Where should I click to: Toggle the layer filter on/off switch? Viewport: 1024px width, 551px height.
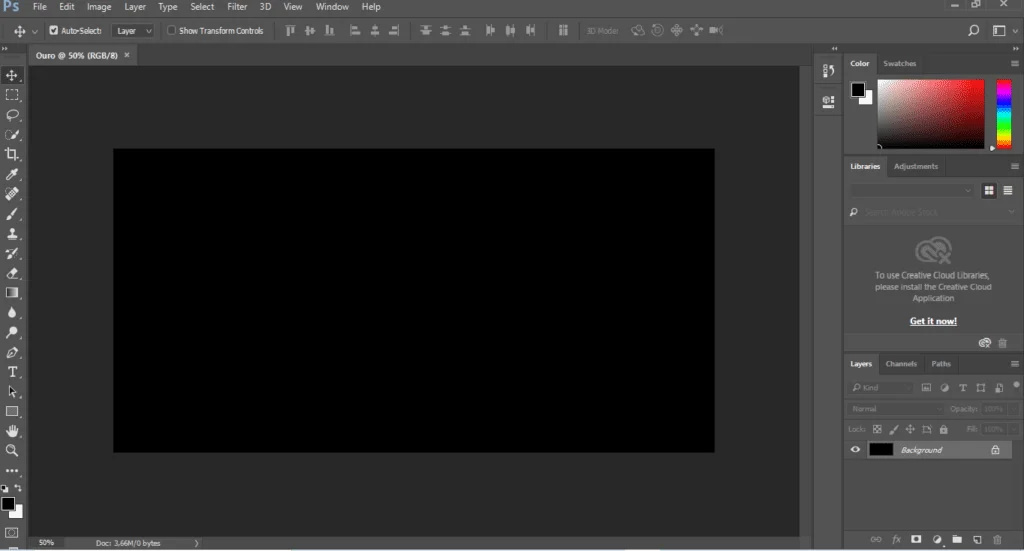click(x=1016, y=386)
